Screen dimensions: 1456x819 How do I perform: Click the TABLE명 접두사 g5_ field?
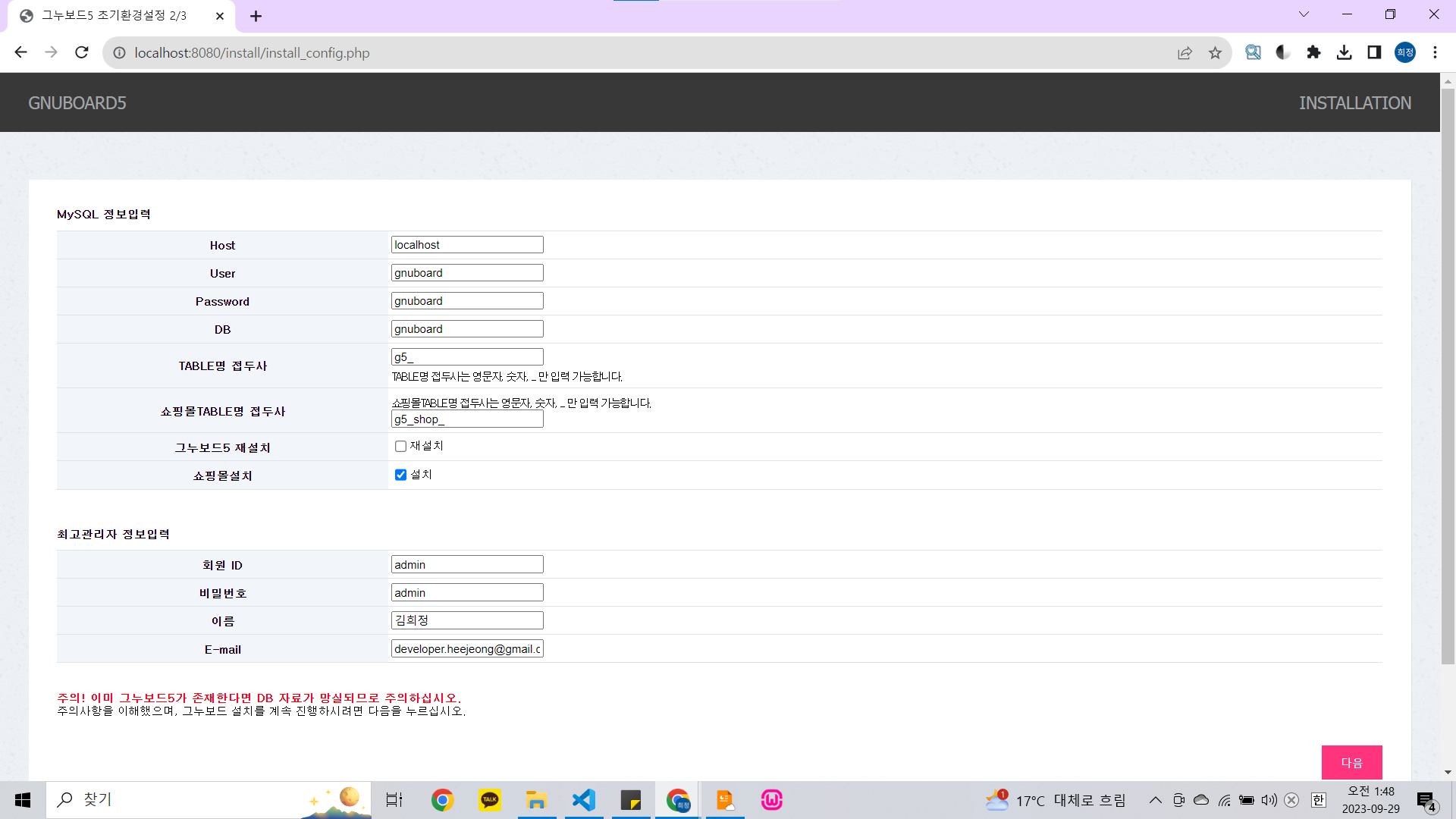coord(467,357)
